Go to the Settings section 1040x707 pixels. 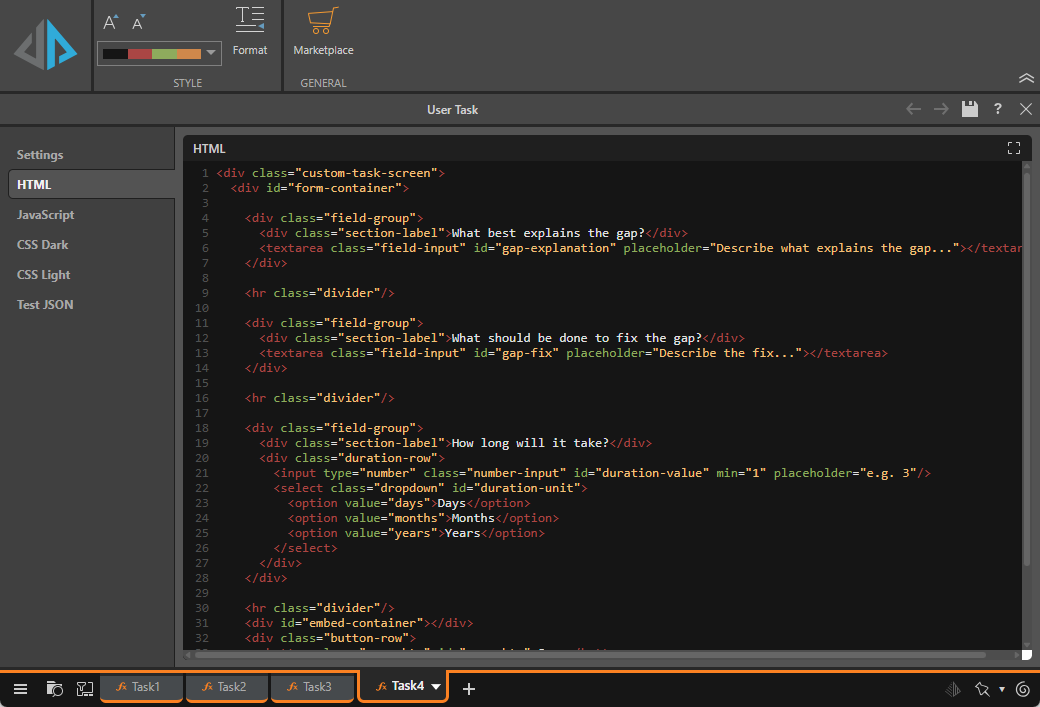pos(40,155)
